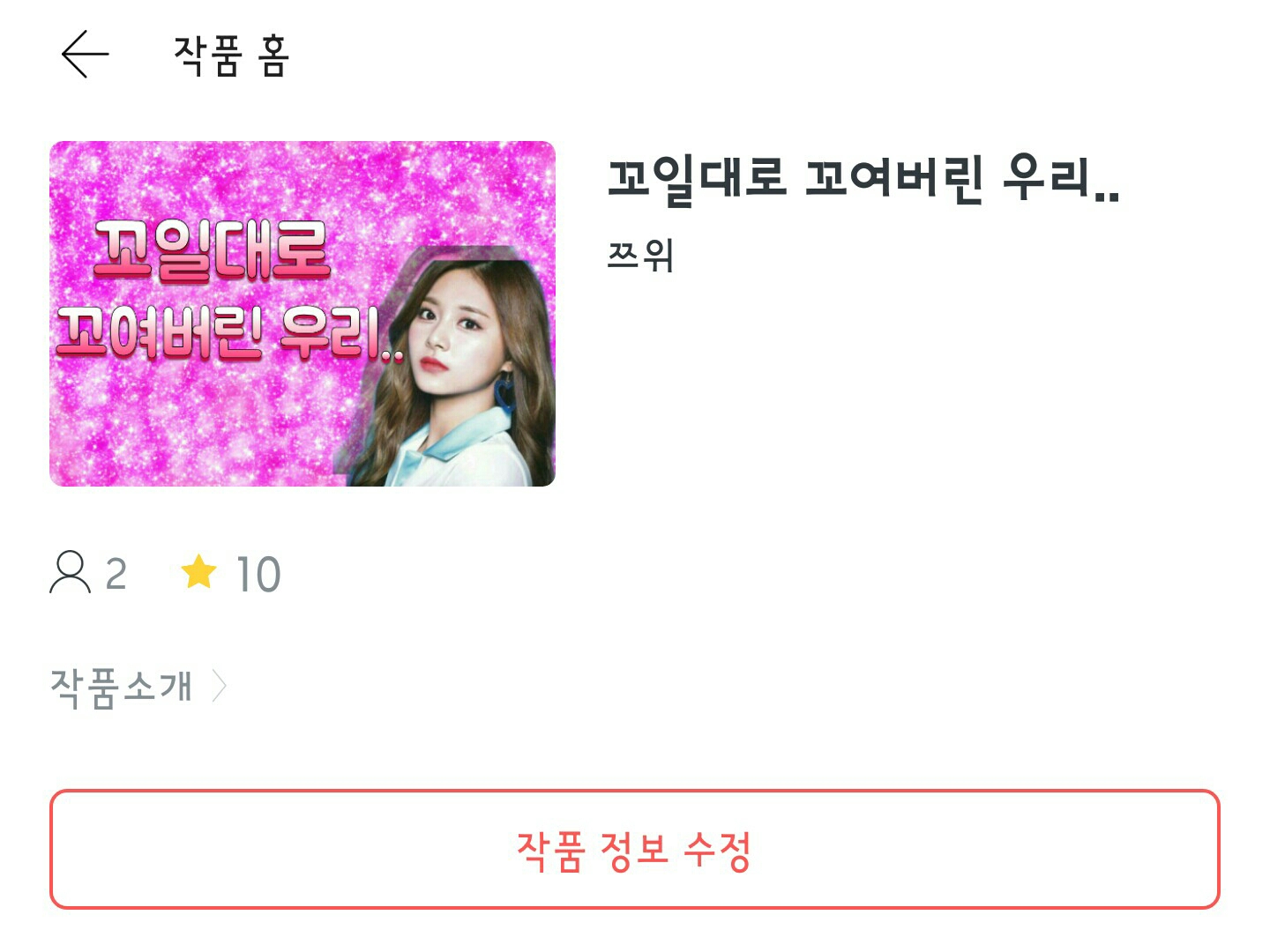Viewport: 1270px width, 952px height.
Task: Open the 작품소개 section label
Action: click(x=121, y=687)
